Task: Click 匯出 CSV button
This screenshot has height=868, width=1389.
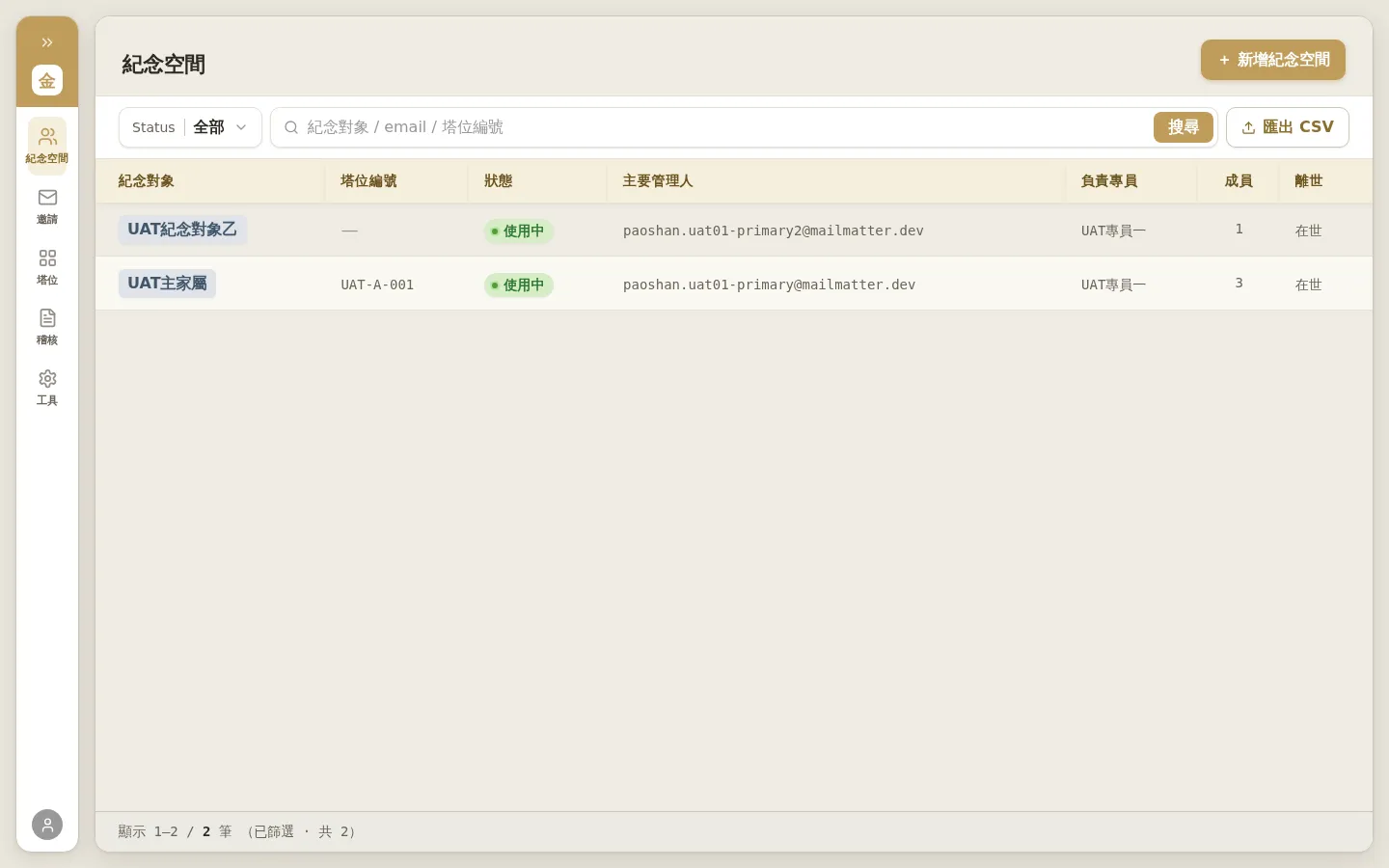Action: (1288, 127)
